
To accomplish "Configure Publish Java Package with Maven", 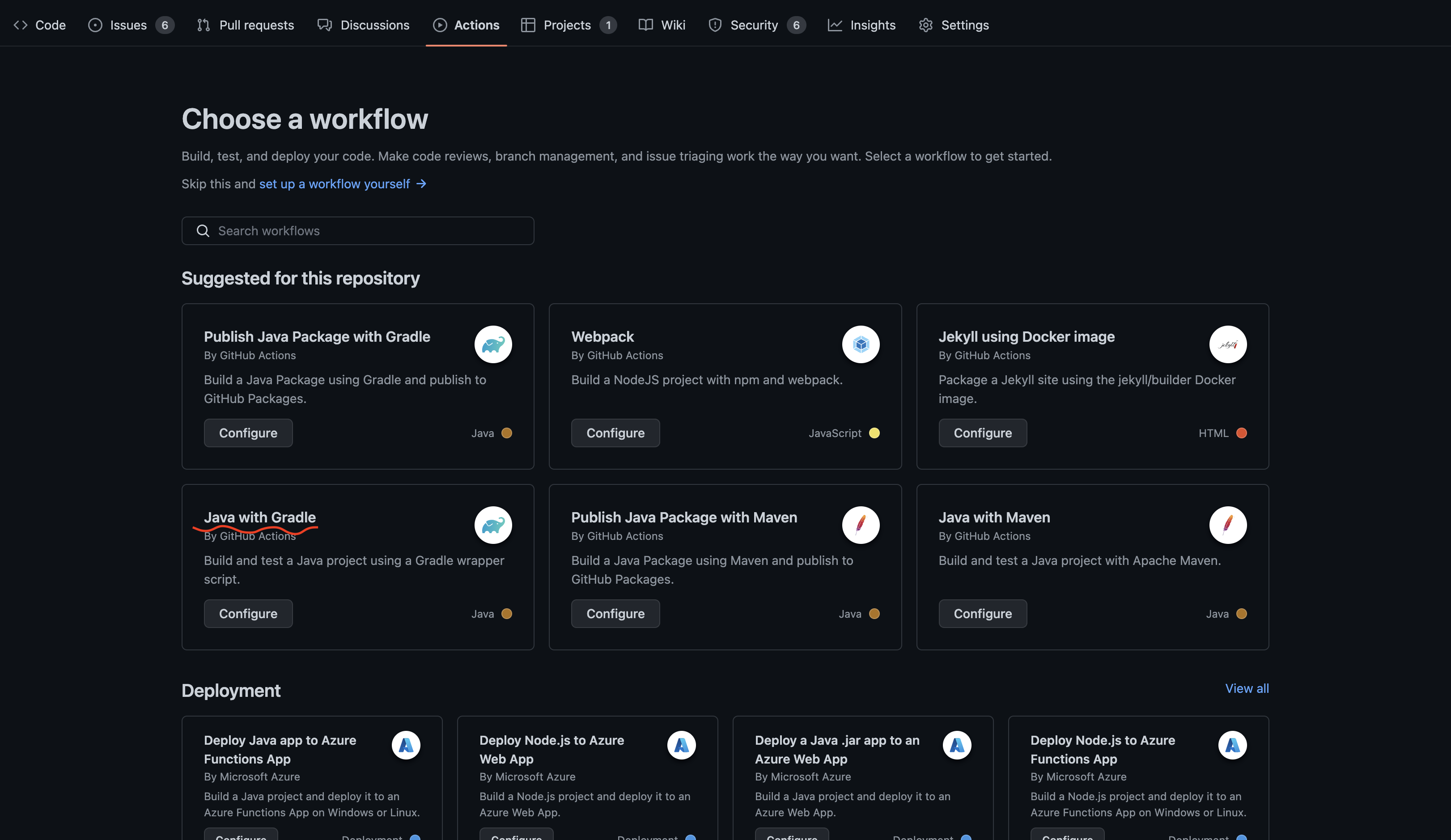I will tap(615, 614).
